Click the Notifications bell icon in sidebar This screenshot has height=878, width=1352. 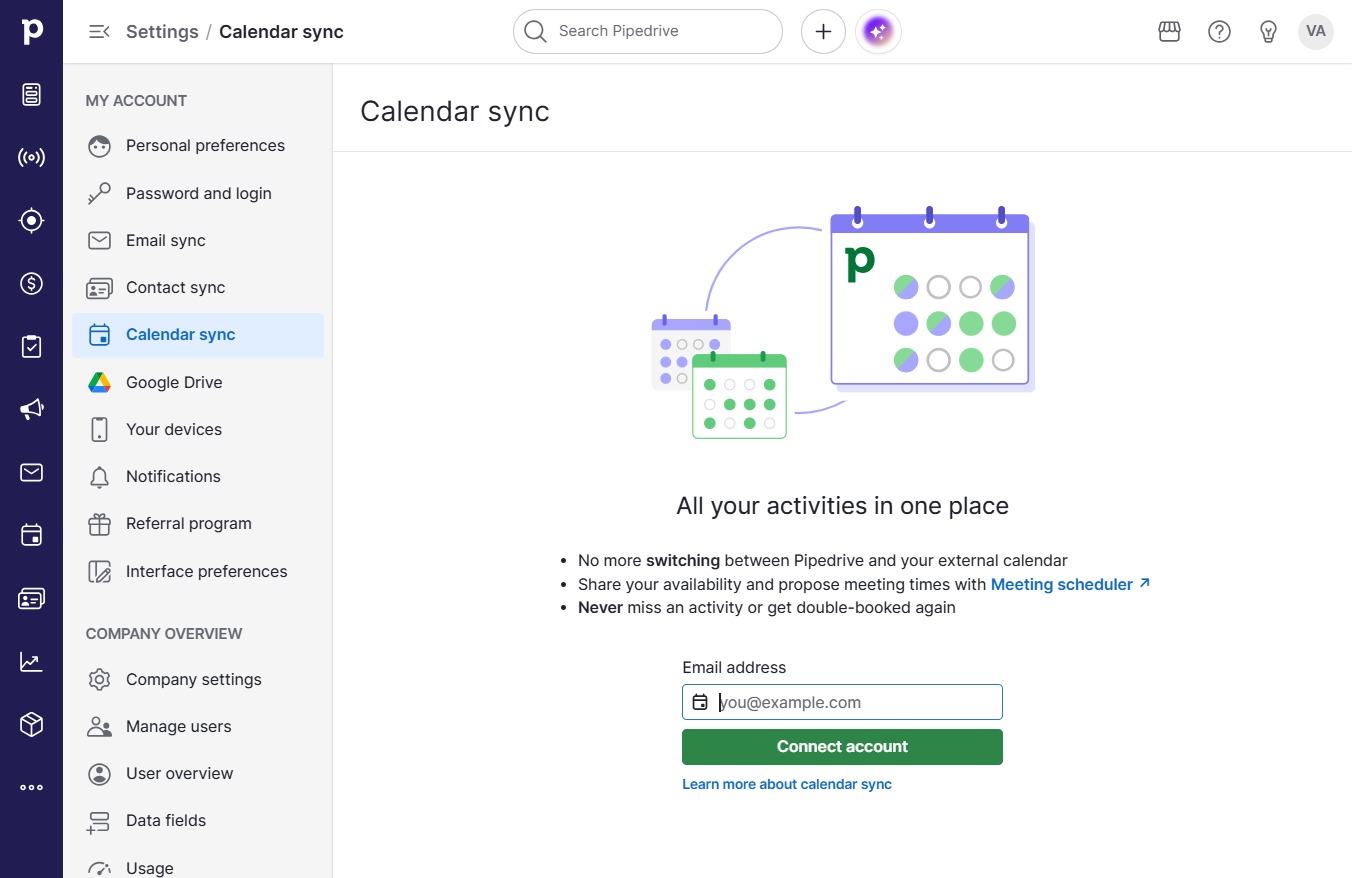99,477
